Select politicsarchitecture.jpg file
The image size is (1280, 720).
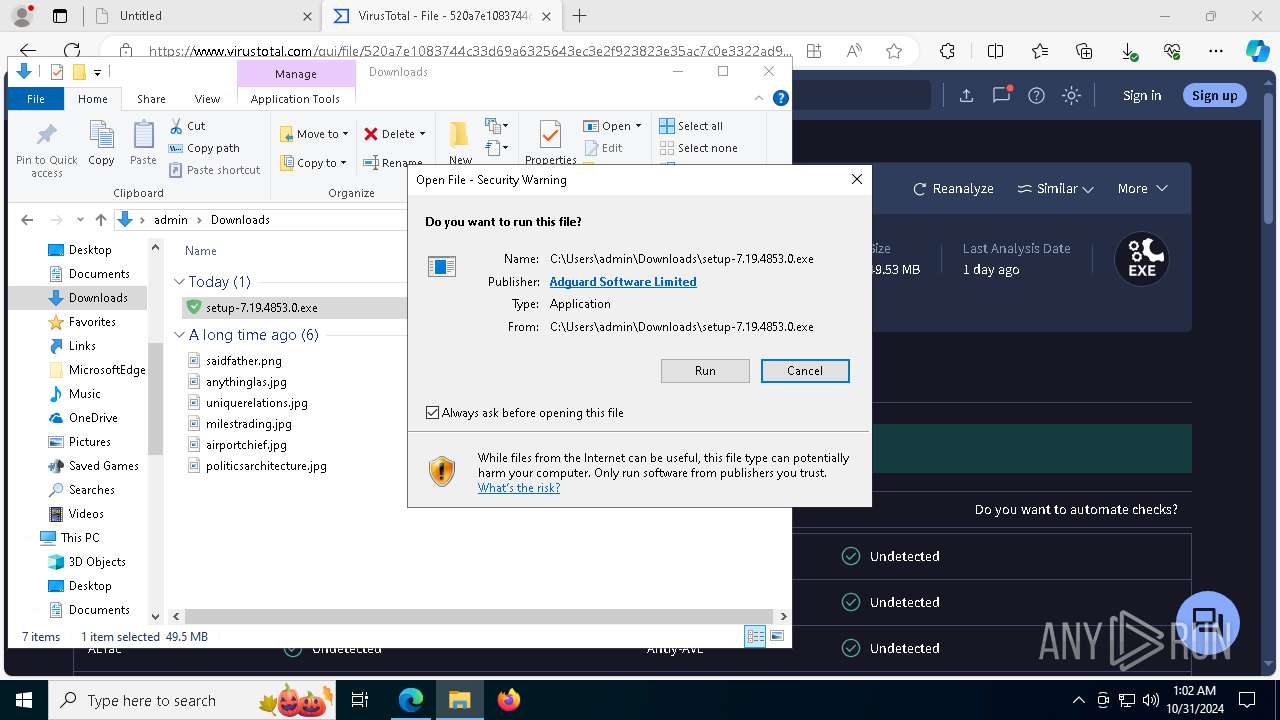point(266,466)
